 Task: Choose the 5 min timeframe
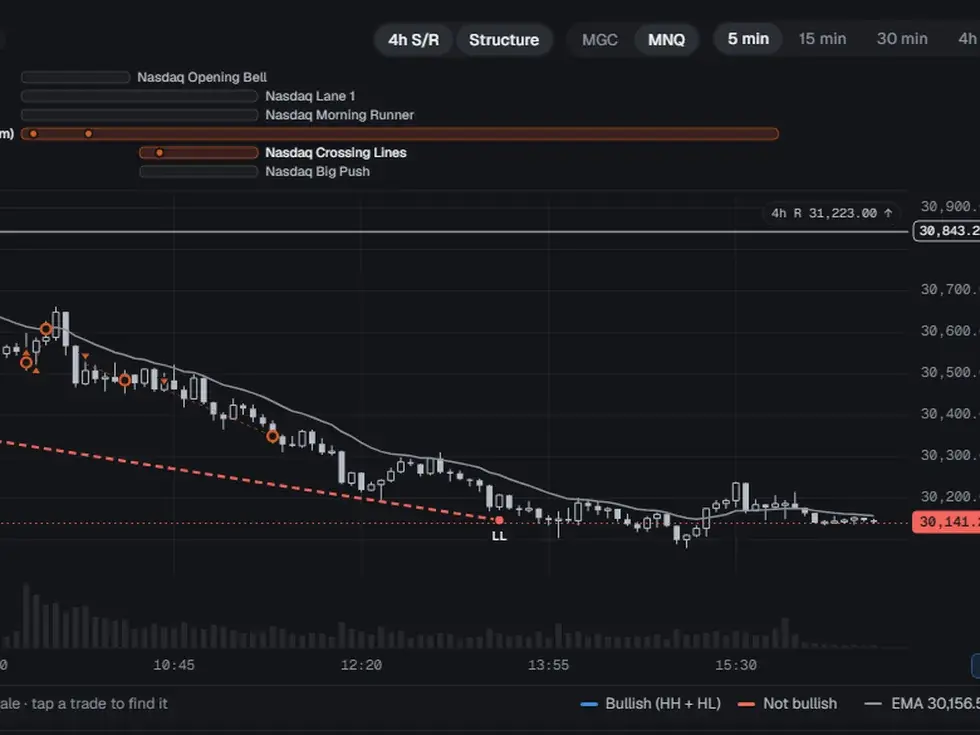(748, 39)
